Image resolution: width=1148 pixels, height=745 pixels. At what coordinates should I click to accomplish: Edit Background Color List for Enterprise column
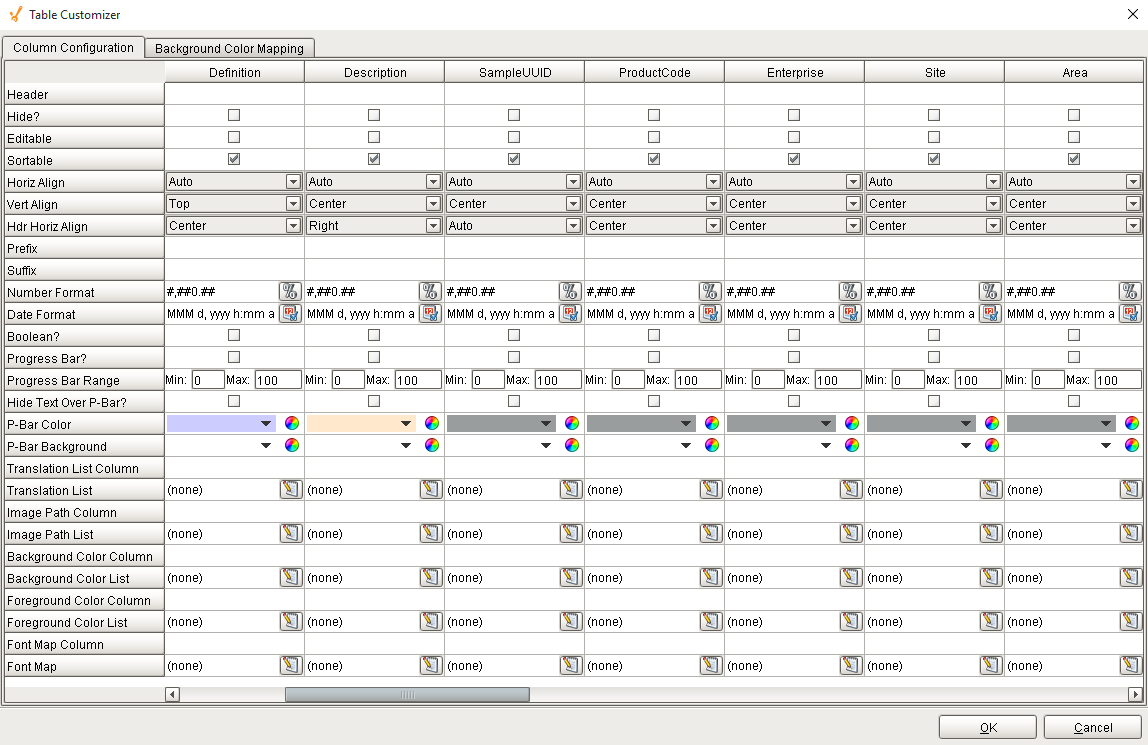[x=850, y=578]
